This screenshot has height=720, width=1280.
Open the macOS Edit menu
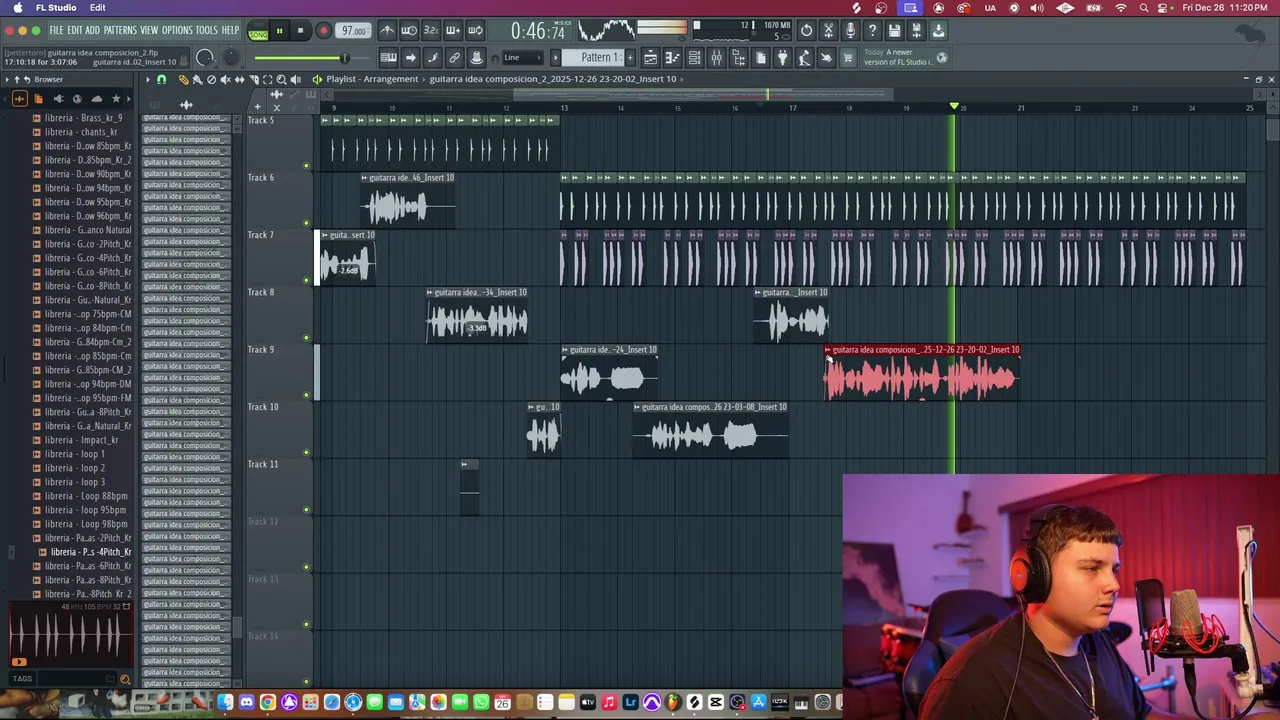pos(97,7)
